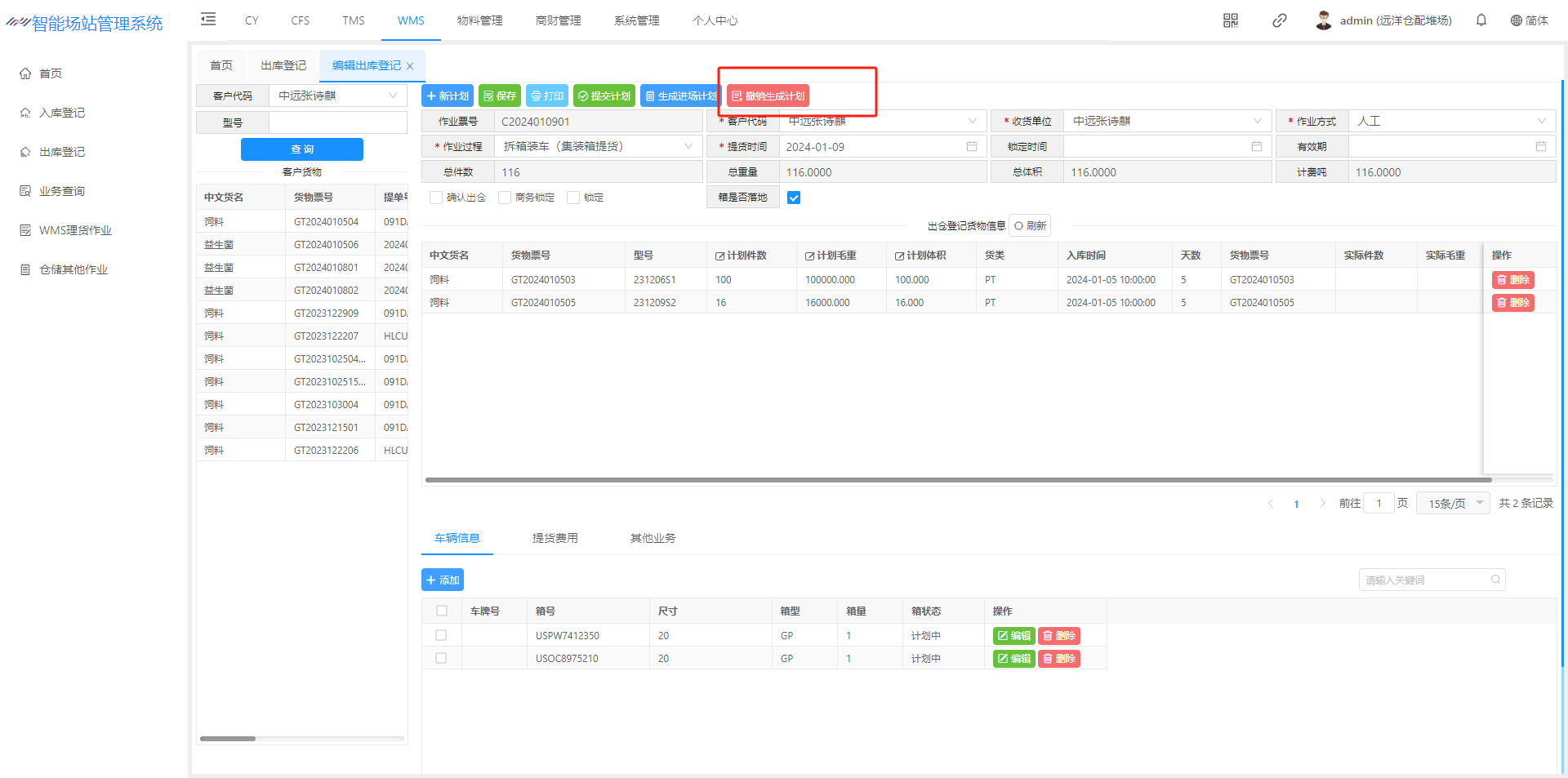Image resolution: width=1568 pixels, height=778 pixels.
Task: Click the QR code icon in header
Action: pyautogui.click(x=1230, y=20)
